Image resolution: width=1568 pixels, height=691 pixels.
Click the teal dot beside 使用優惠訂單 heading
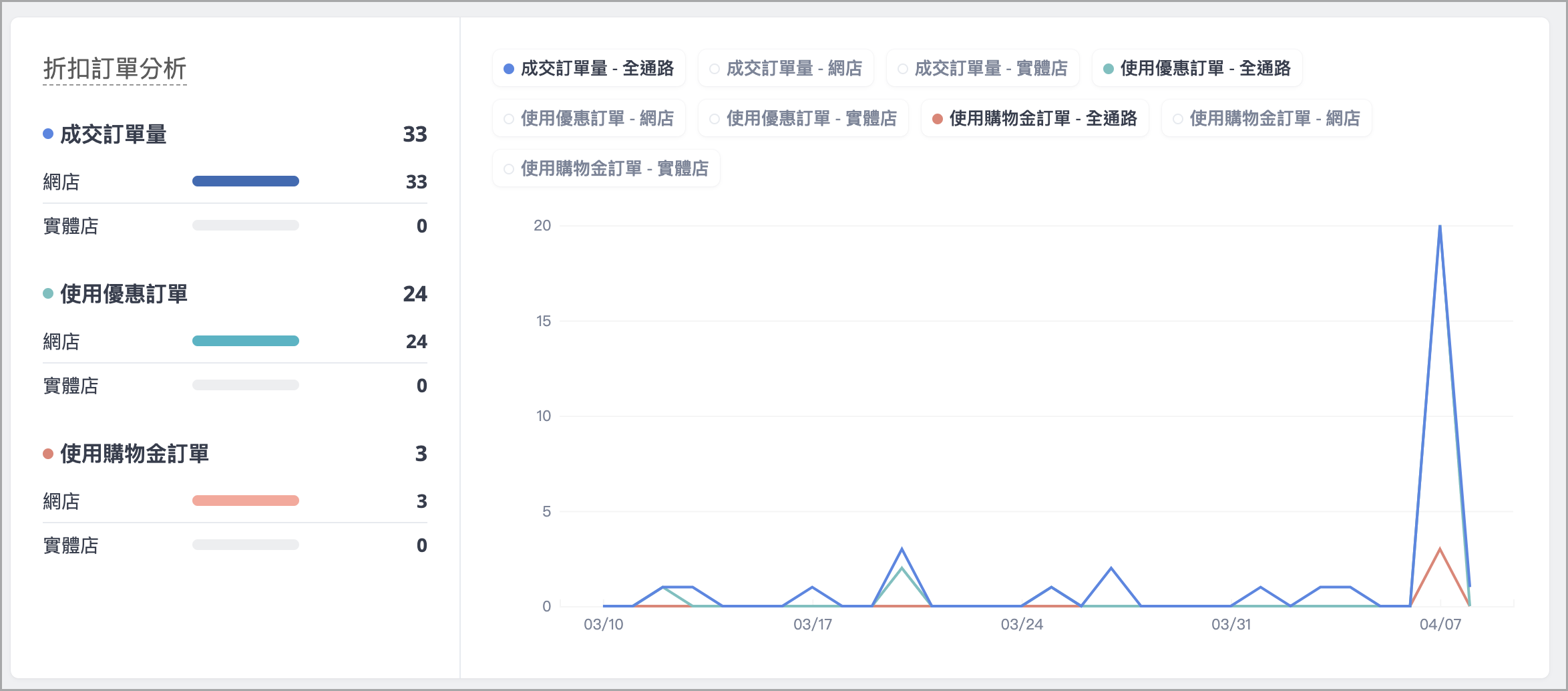coord(48,293)
